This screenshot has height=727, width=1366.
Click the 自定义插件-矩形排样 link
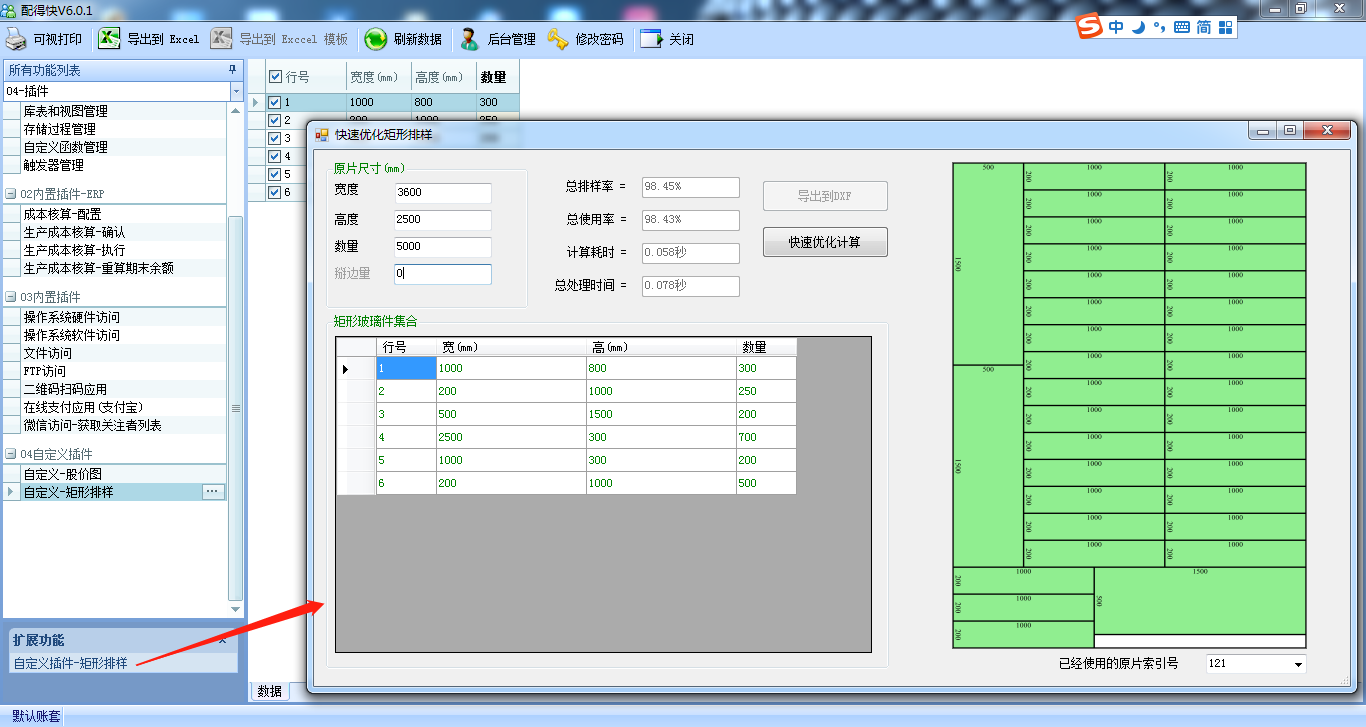[x=70, y=663]
